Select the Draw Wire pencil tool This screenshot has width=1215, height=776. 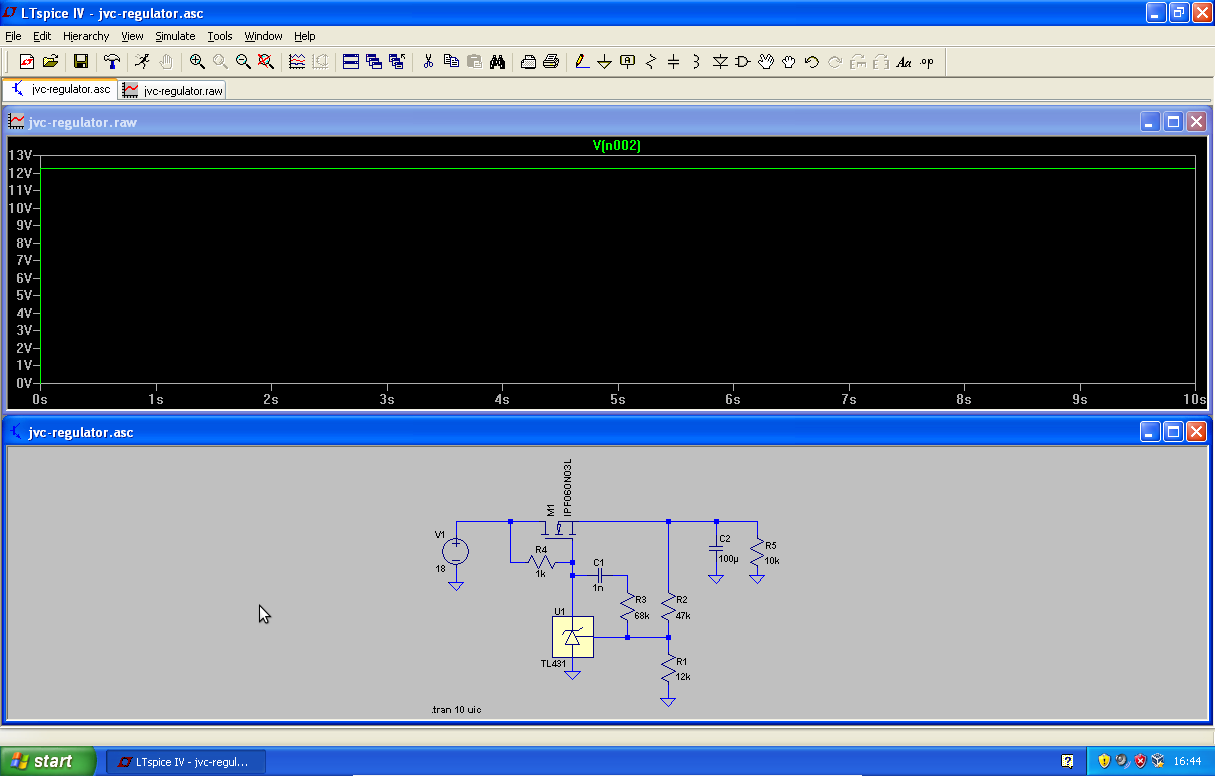pyautogui.click(x=582, y=62)
